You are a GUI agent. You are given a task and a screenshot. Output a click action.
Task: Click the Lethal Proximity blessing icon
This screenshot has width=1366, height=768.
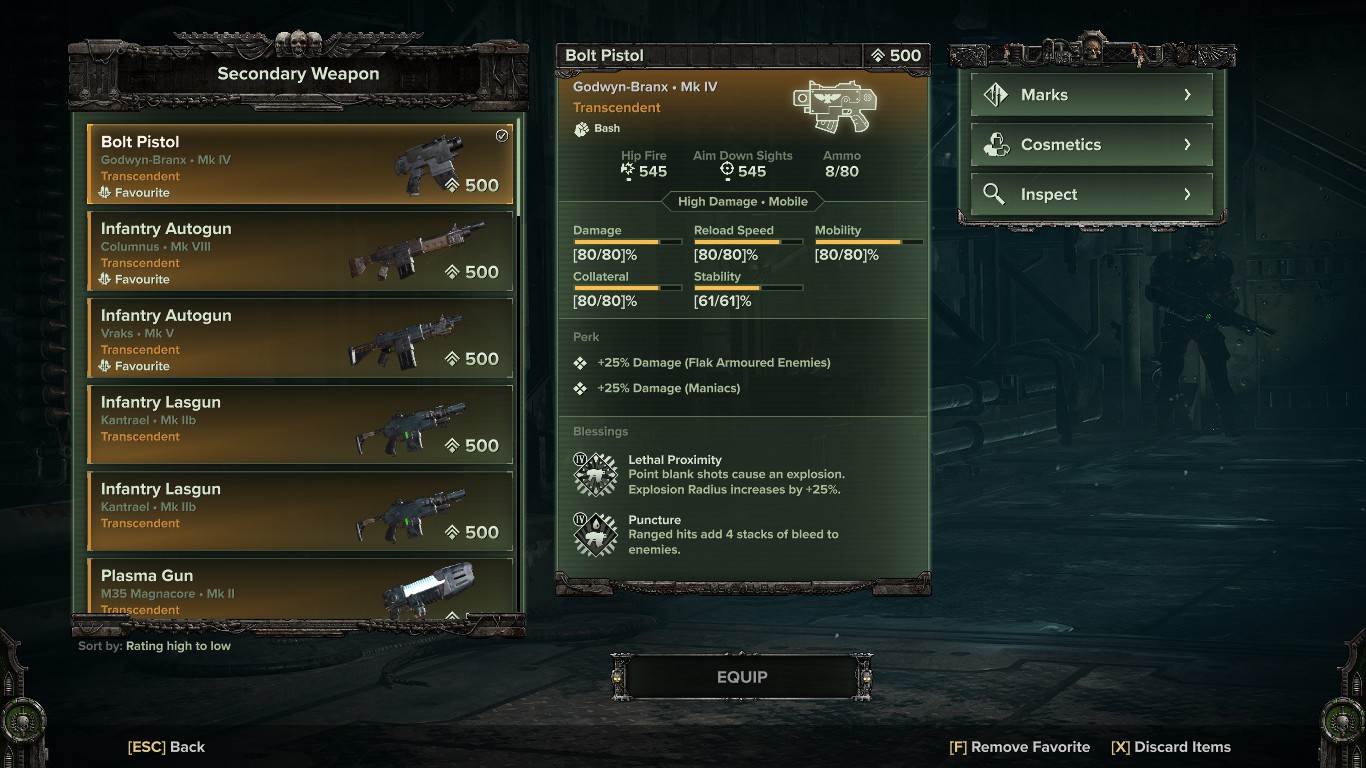595,475
